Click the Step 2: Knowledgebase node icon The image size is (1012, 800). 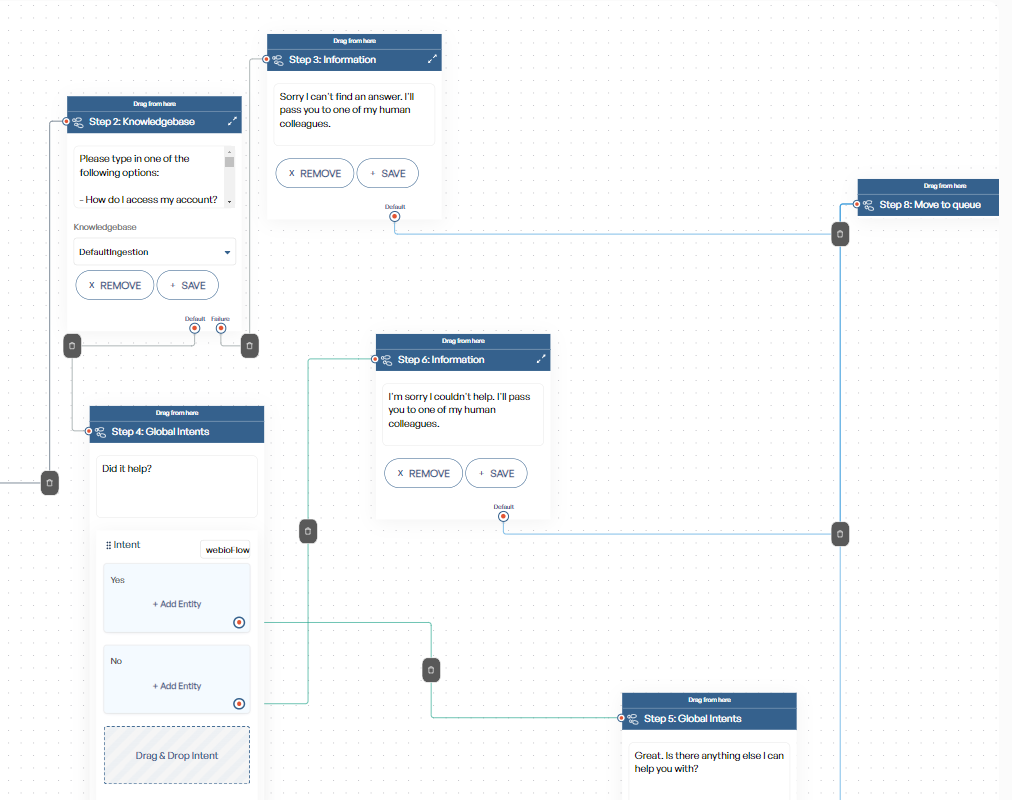(x=78, y=122)
